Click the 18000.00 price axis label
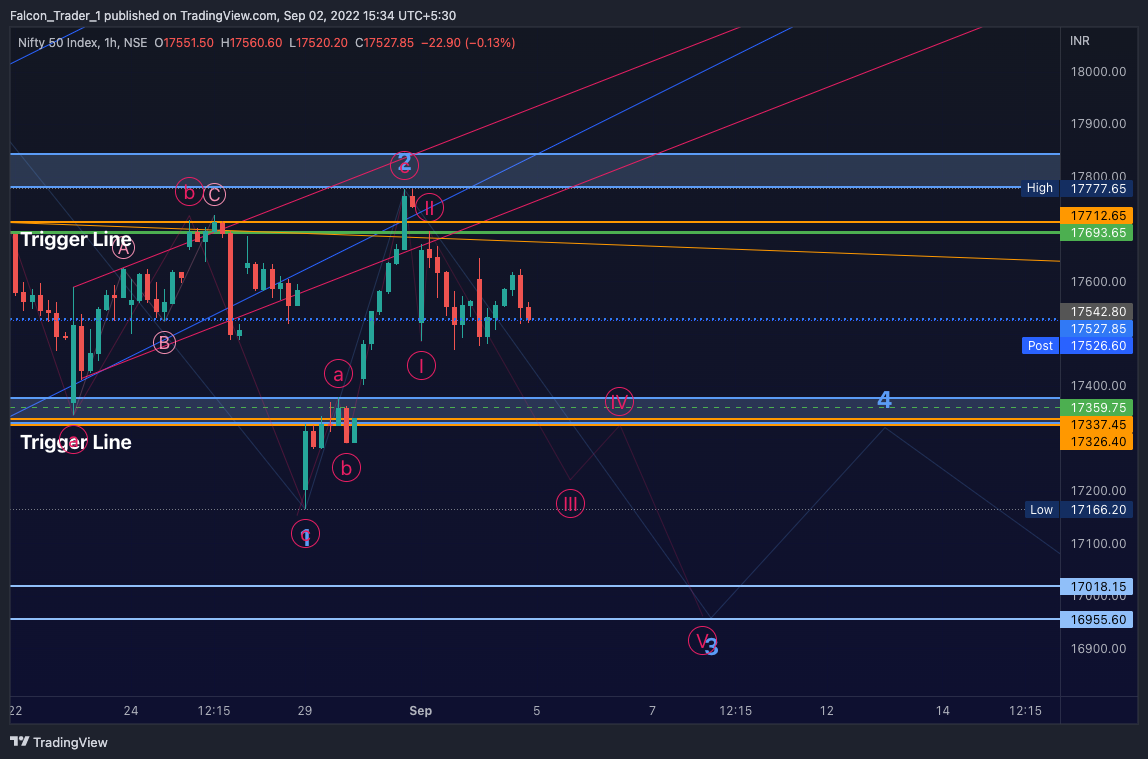 click(x=1098, y=72)
